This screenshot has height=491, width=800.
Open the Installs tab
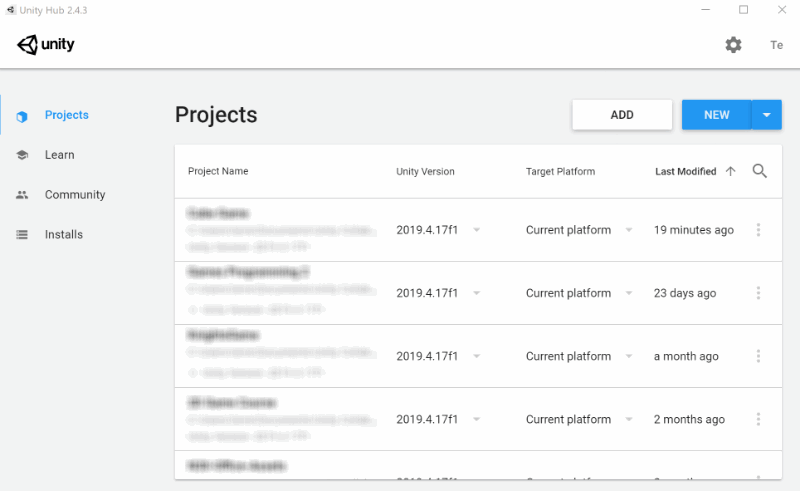64,234
